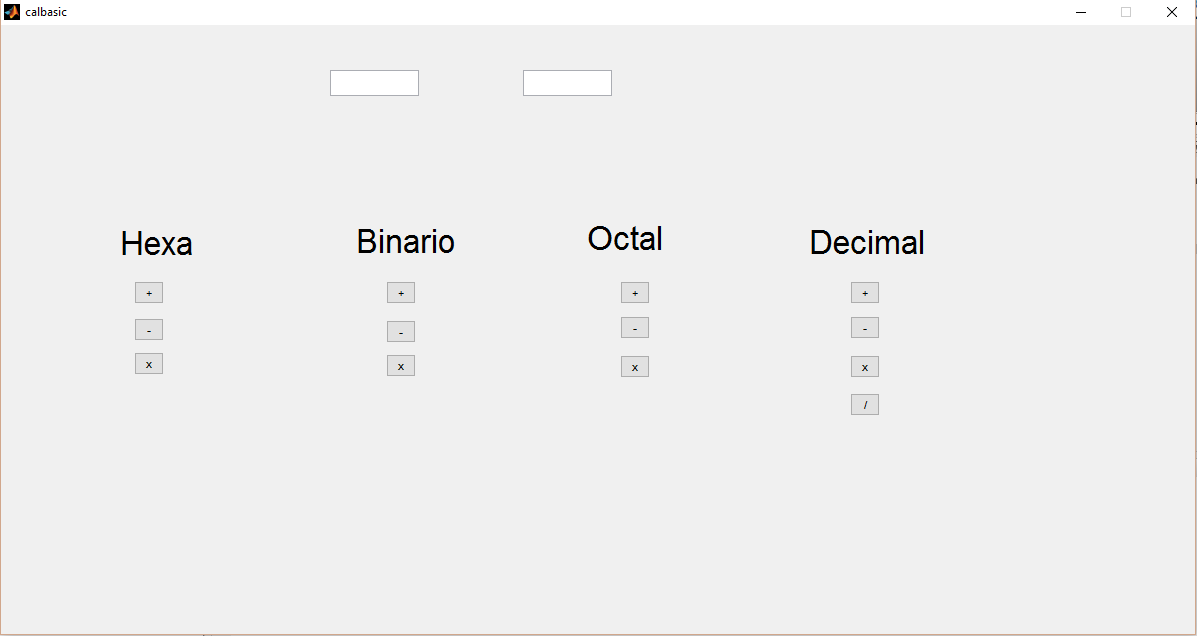Select the Hexa minus button

(149, 329)
